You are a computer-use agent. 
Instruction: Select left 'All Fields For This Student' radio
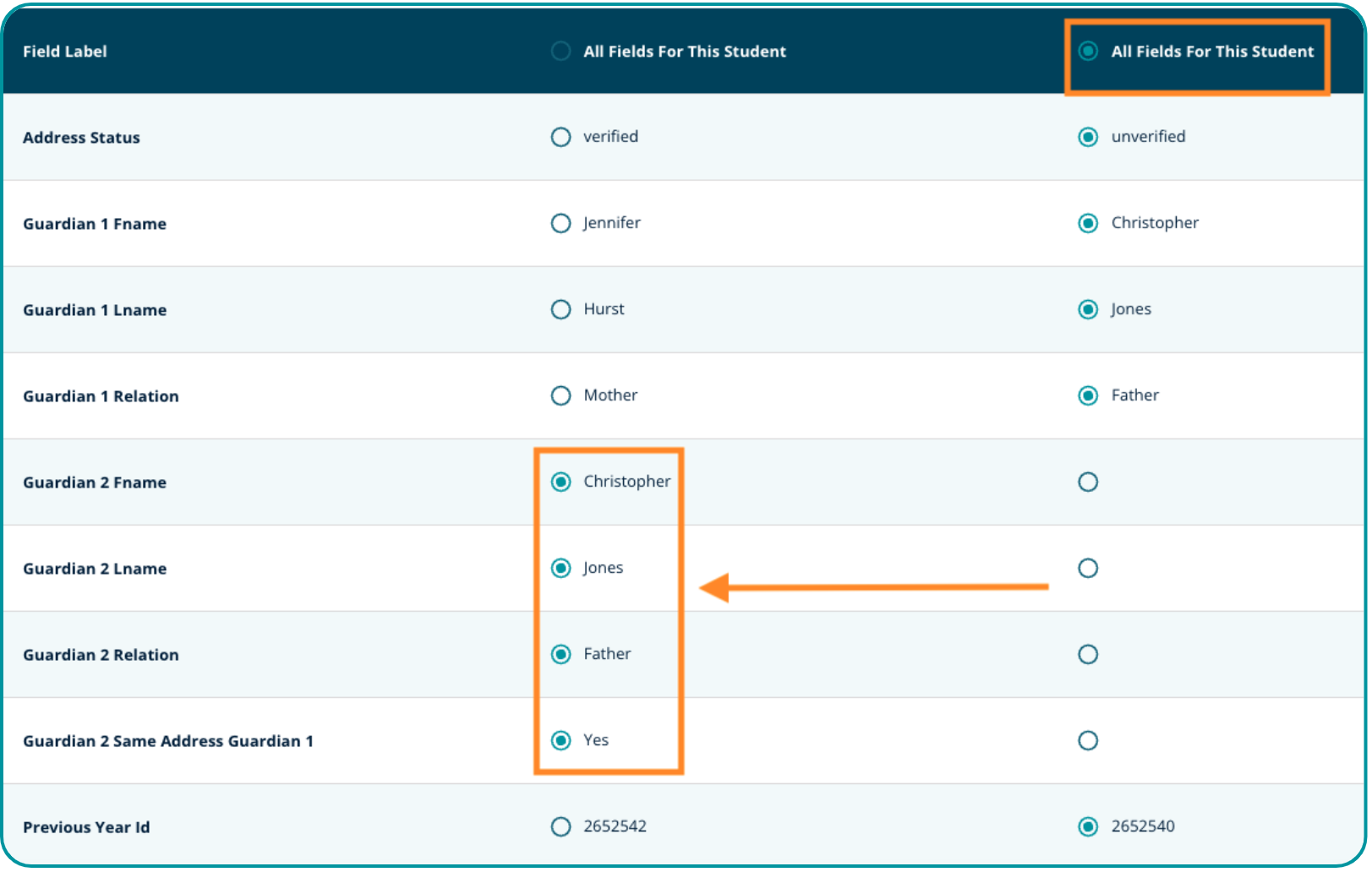(x=560, y=52)
